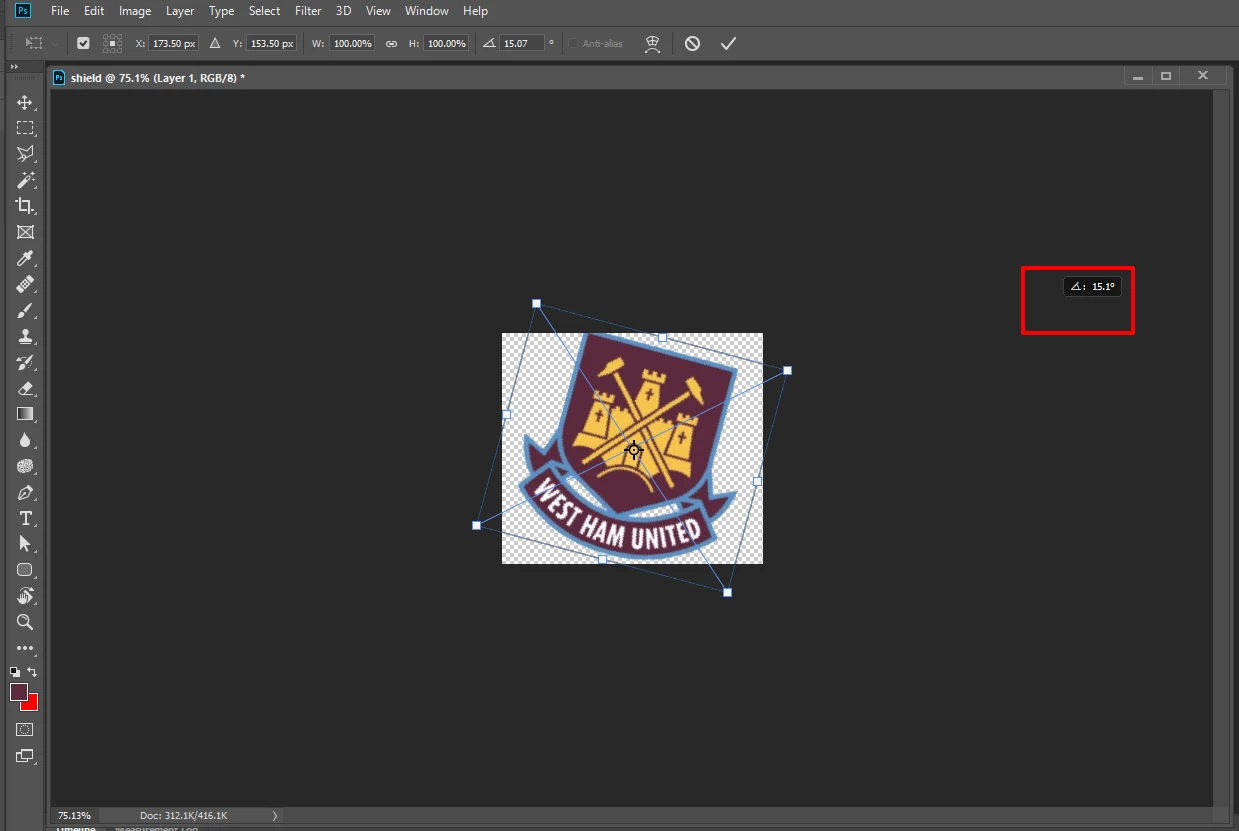Select the Magic Wand tool
This screenshot has width=1239, height=831.
(x=25, y=180)
